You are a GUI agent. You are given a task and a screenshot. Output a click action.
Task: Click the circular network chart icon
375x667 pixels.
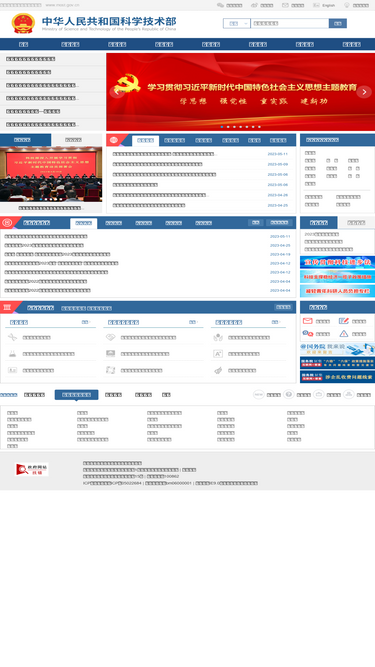point(349,394)
